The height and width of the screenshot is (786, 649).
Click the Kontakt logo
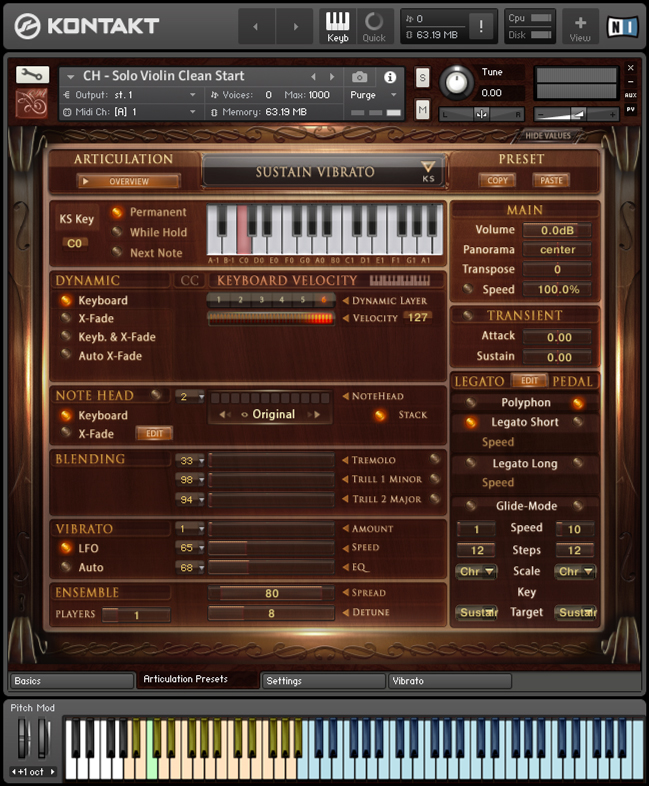[86, 26]
